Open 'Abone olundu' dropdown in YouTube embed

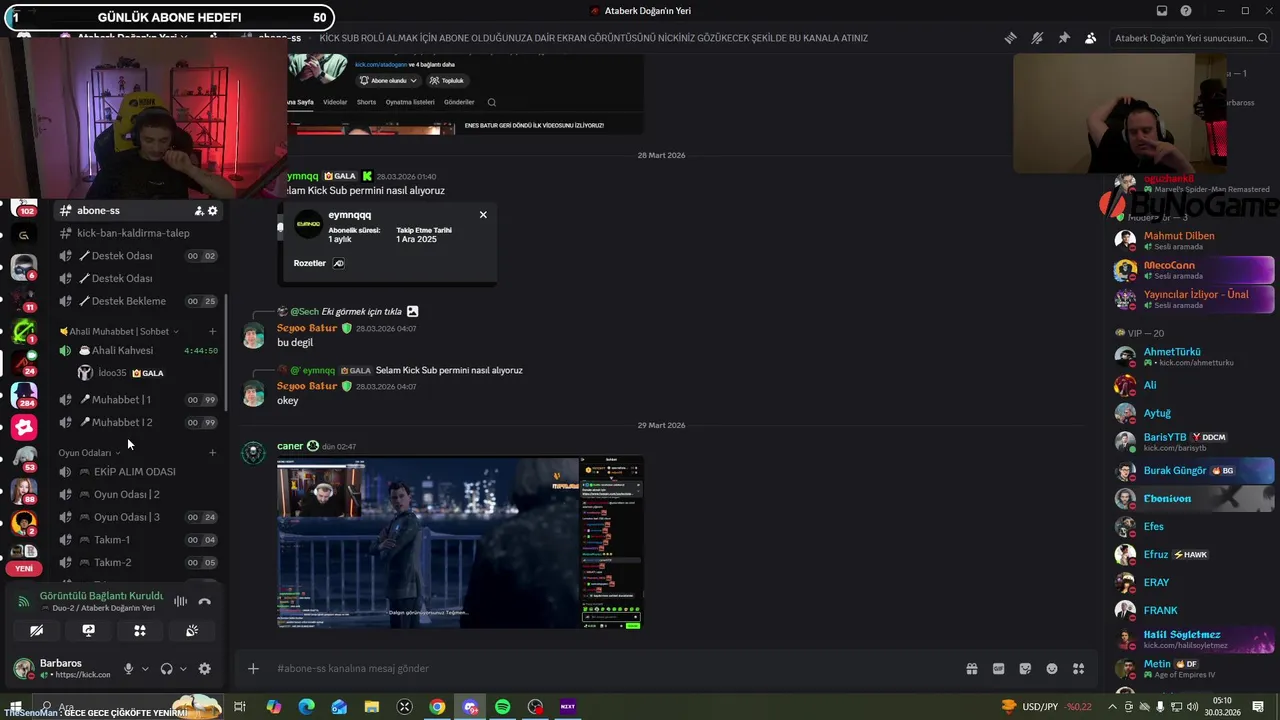389,81
